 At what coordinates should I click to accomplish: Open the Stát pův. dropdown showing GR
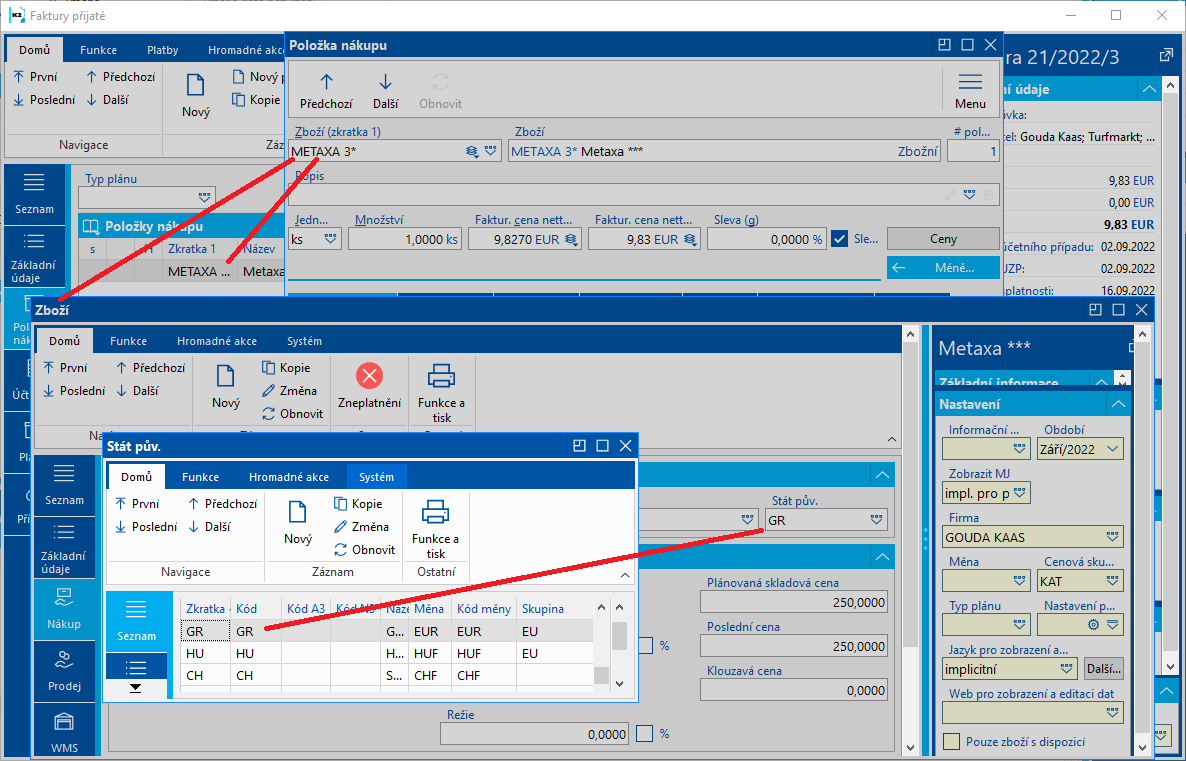tap(876, 520)
